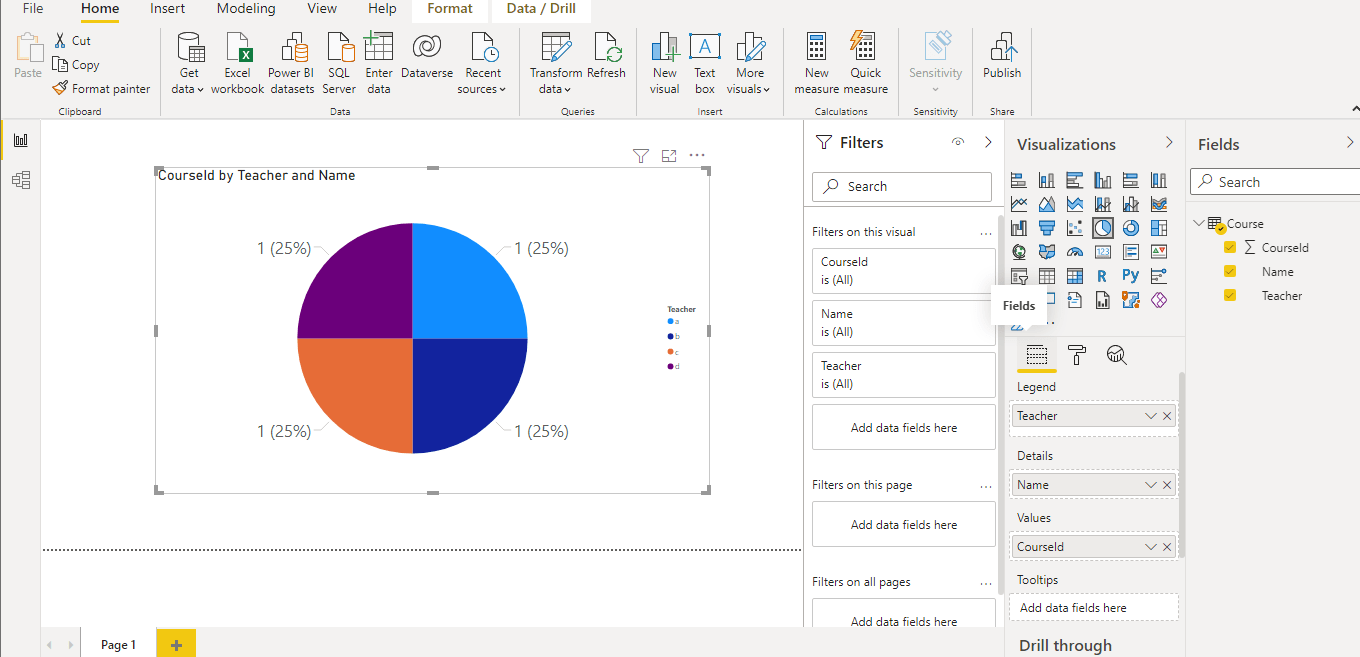Screen dimensions: 1360x657
Task: Switch to Model view in the left sidebar
Action: [20, 180]
